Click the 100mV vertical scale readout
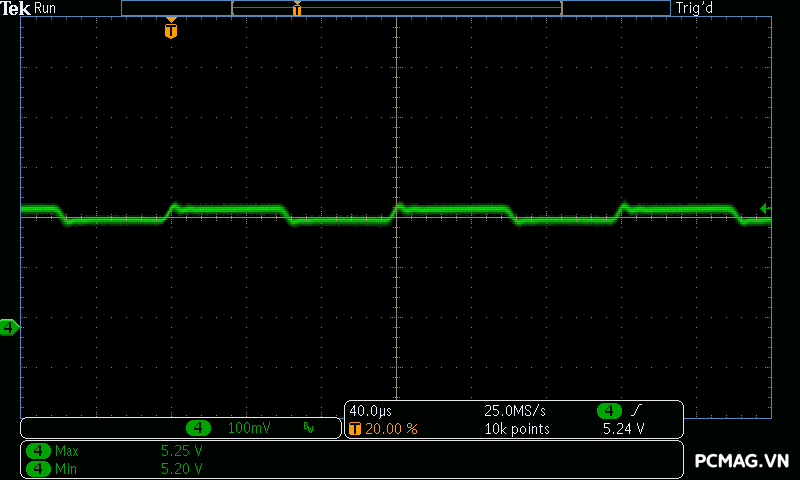The width and height of the screenshot is (800, 480). click(248, 428)
